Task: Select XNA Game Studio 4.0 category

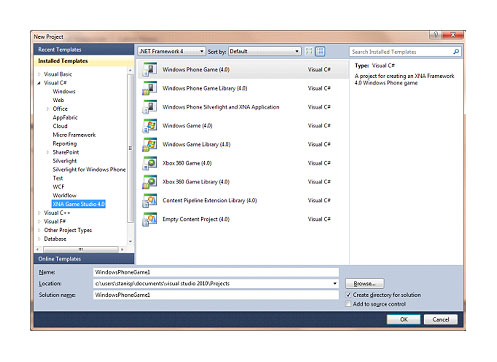Action: pyautogui.click(x=79, y=204)
